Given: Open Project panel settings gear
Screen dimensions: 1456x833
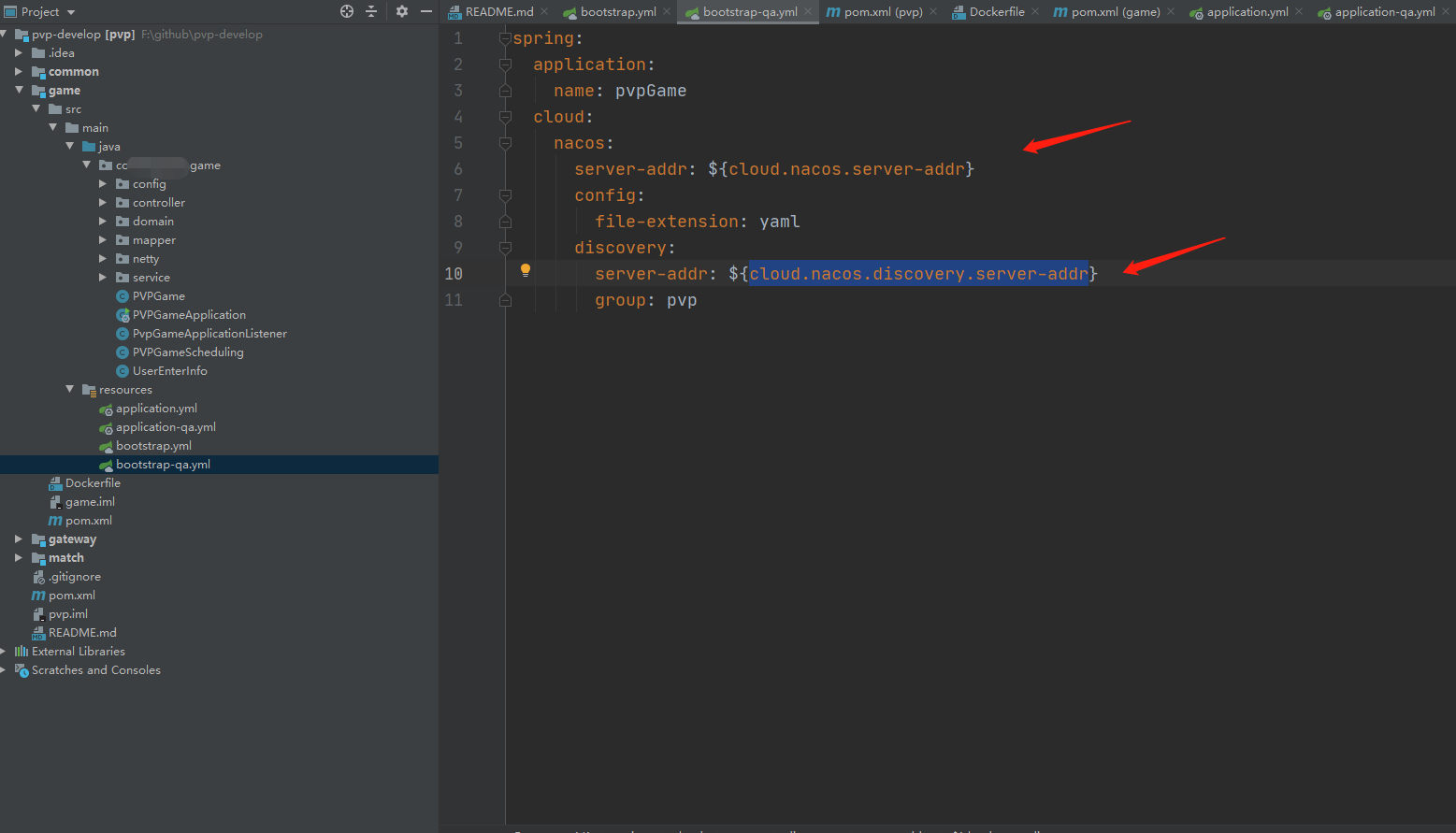Looking at the screenshot, I should (x=402, y=11).
